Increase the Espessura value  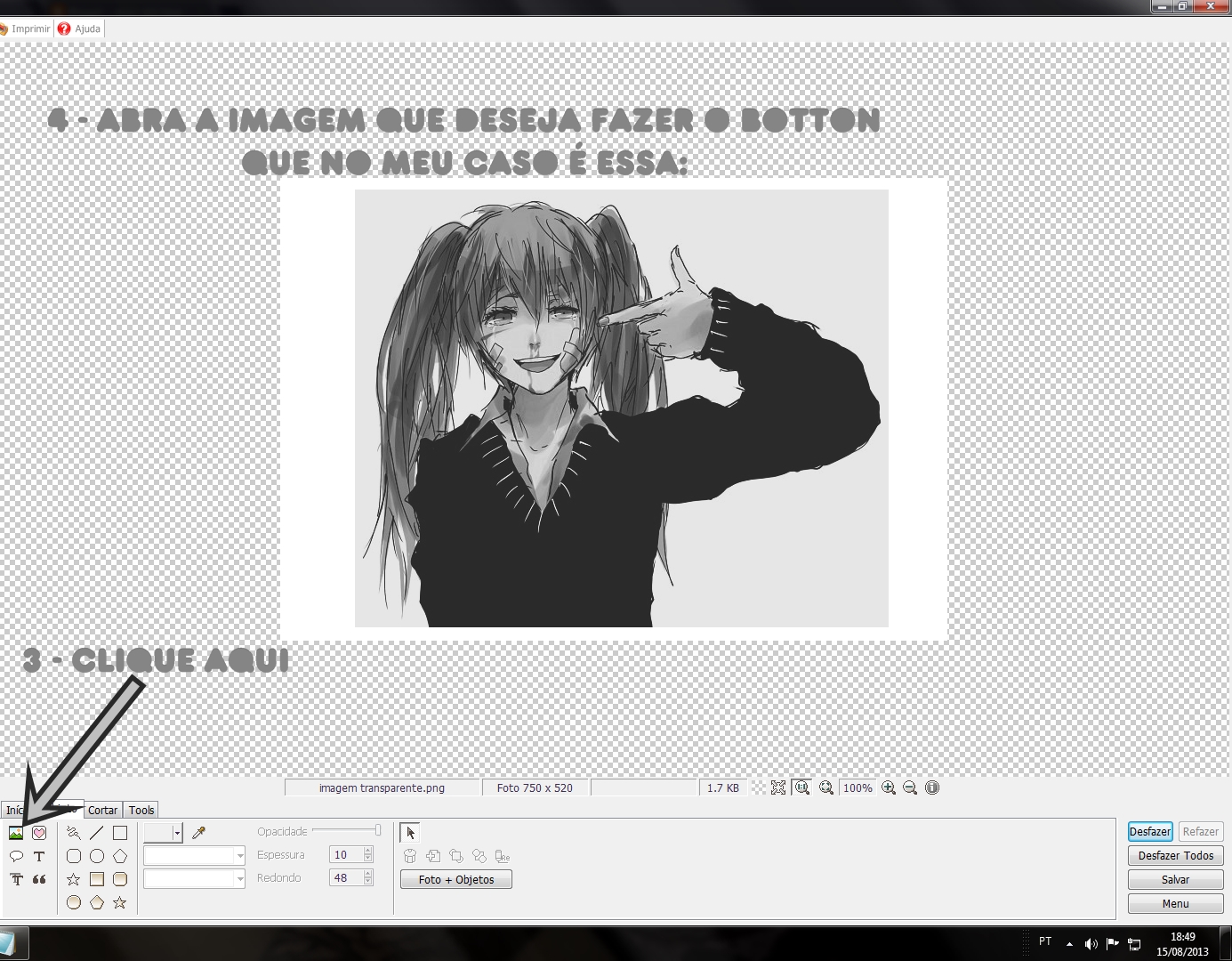click(x=368, y=851)
